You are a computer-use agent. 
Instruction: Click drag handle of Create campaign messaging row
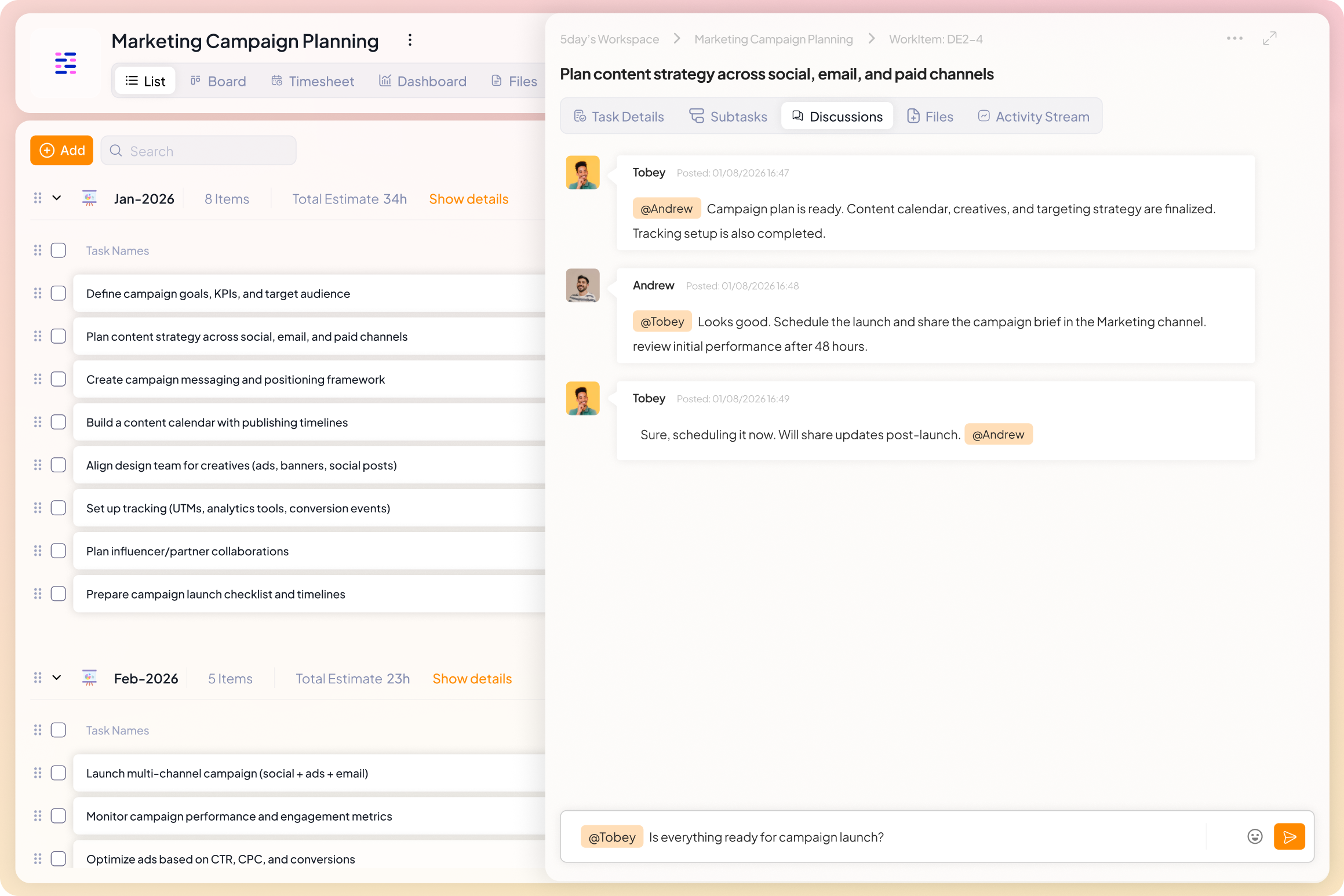pyautogui.click(x=38, y=379)
